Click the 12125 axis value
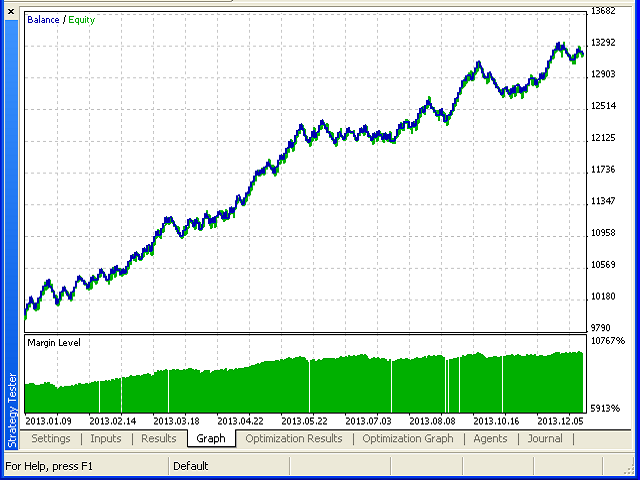640x480 pixels. coord(603,138)
